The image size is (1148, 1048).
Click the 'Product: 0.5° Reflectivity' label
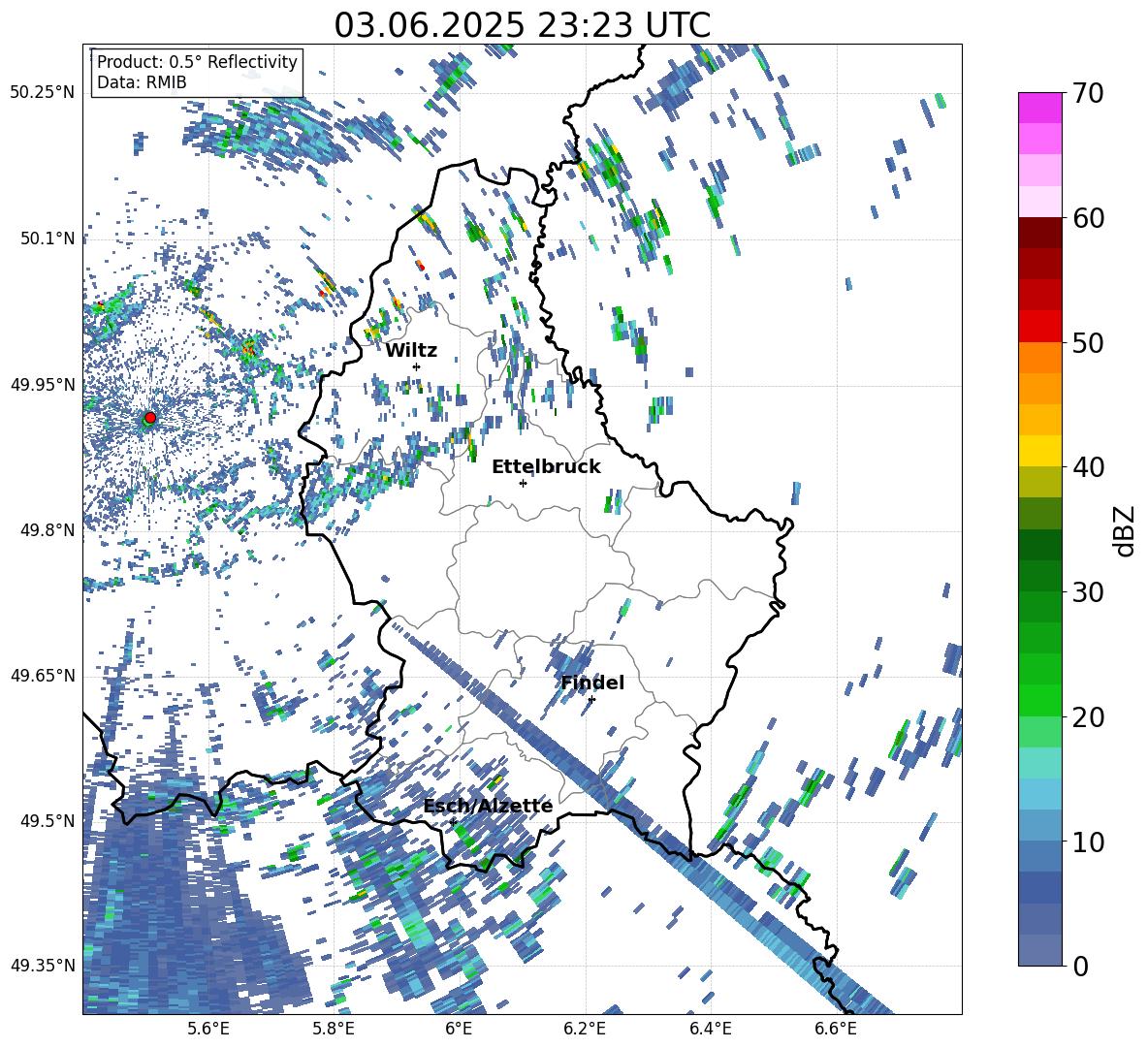point(197,62)
